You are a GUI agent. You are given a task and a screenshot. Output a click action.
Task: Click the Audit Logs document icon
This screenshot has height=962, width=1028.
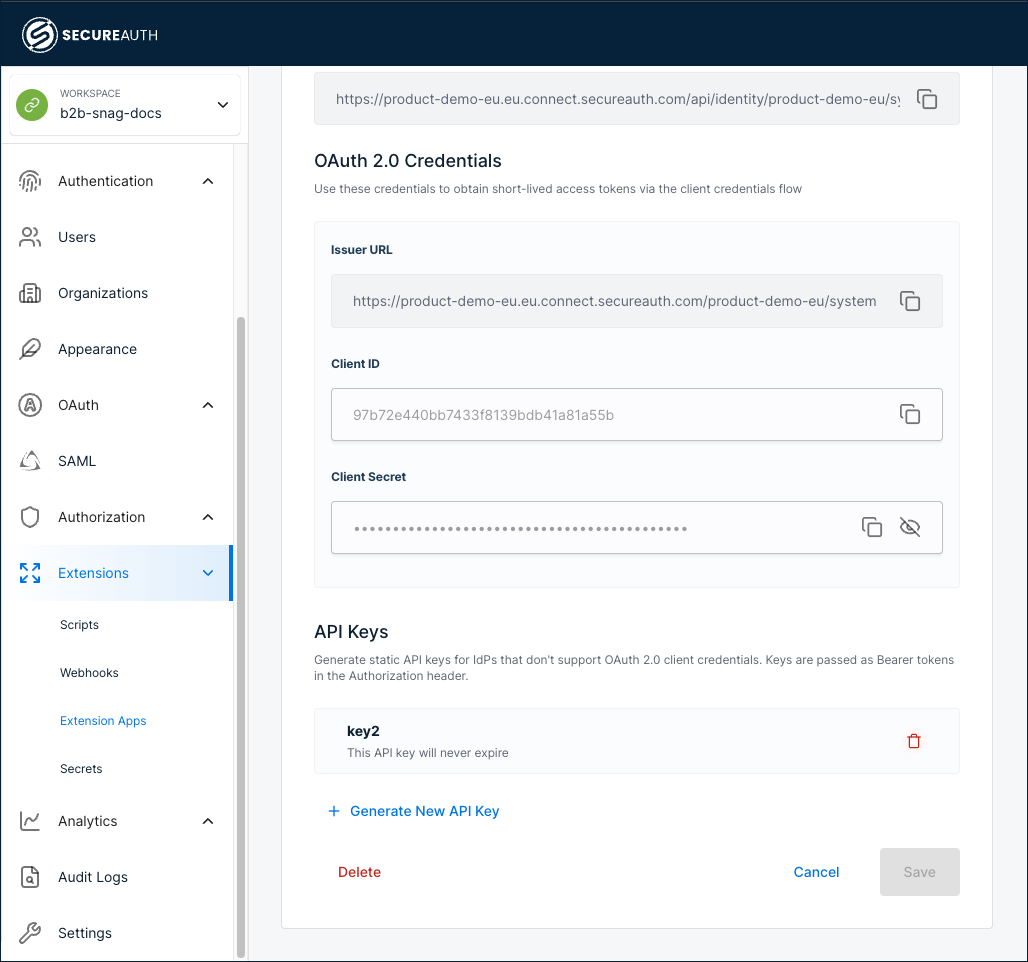point(30,877)
